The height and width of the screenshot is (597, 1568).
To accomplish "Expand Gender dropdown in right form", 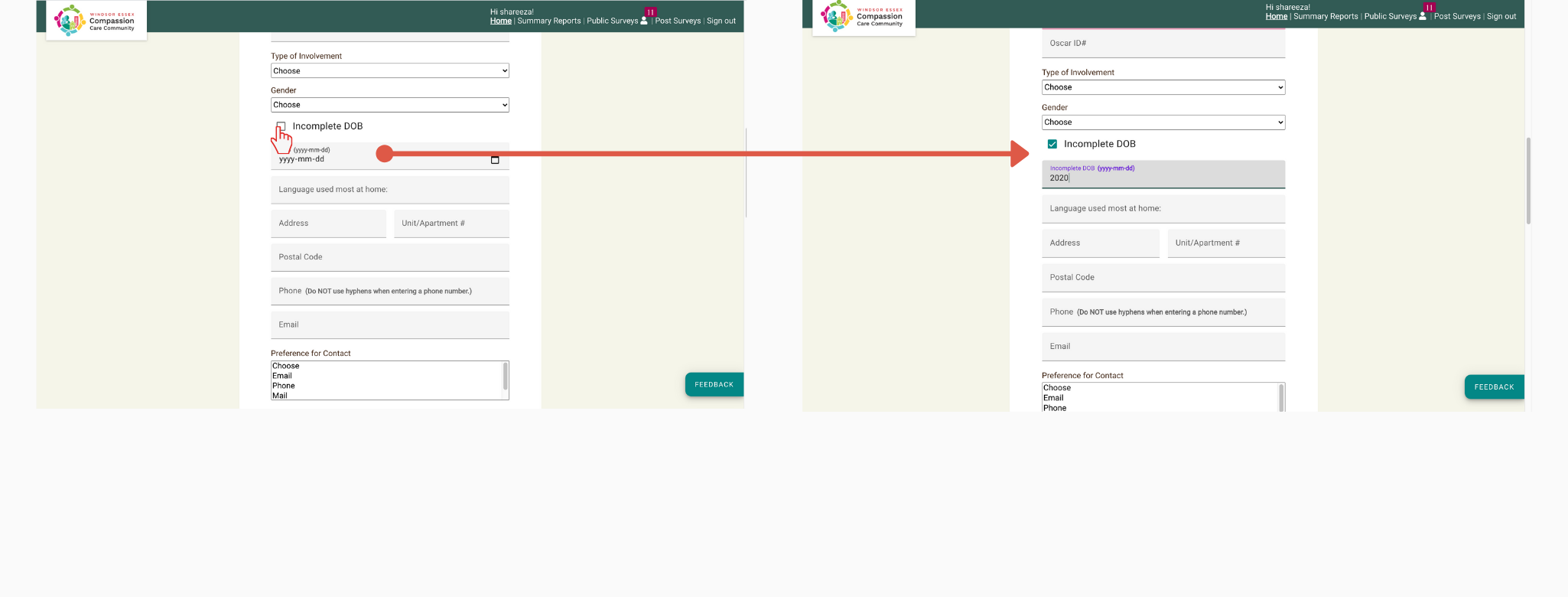I will [1163, 122].
